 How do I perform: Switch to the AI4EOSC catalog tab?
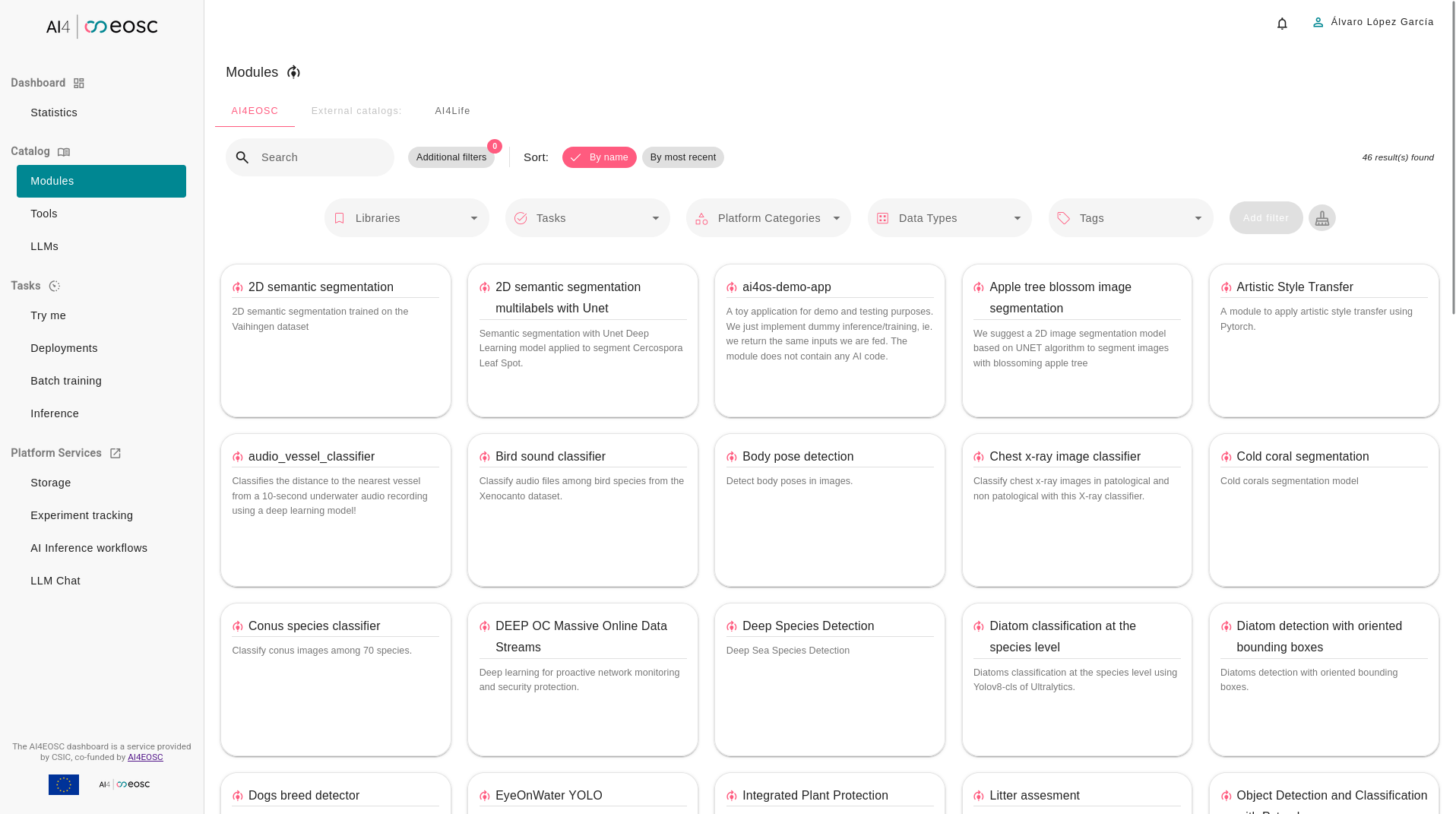pyautogui.click(x=255, y=111)
